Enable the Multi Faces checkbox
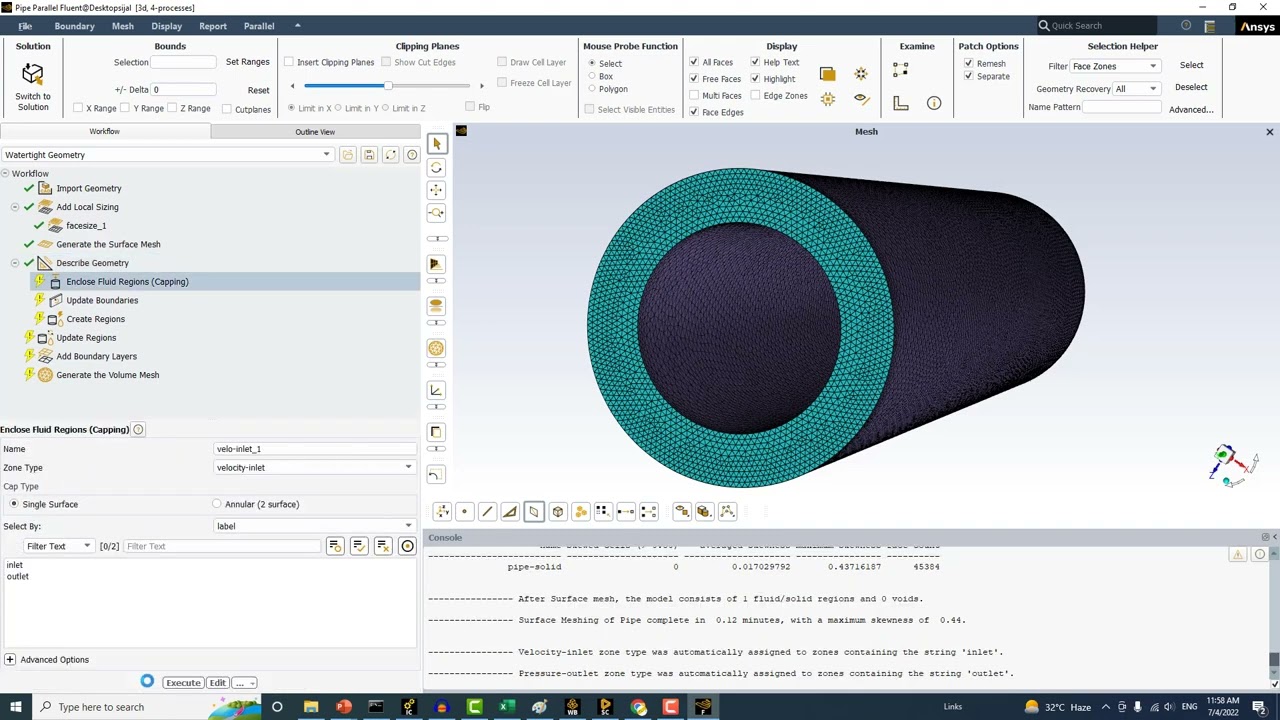The height and width of the screenshot is (720, 1280). tap(694, 95)
